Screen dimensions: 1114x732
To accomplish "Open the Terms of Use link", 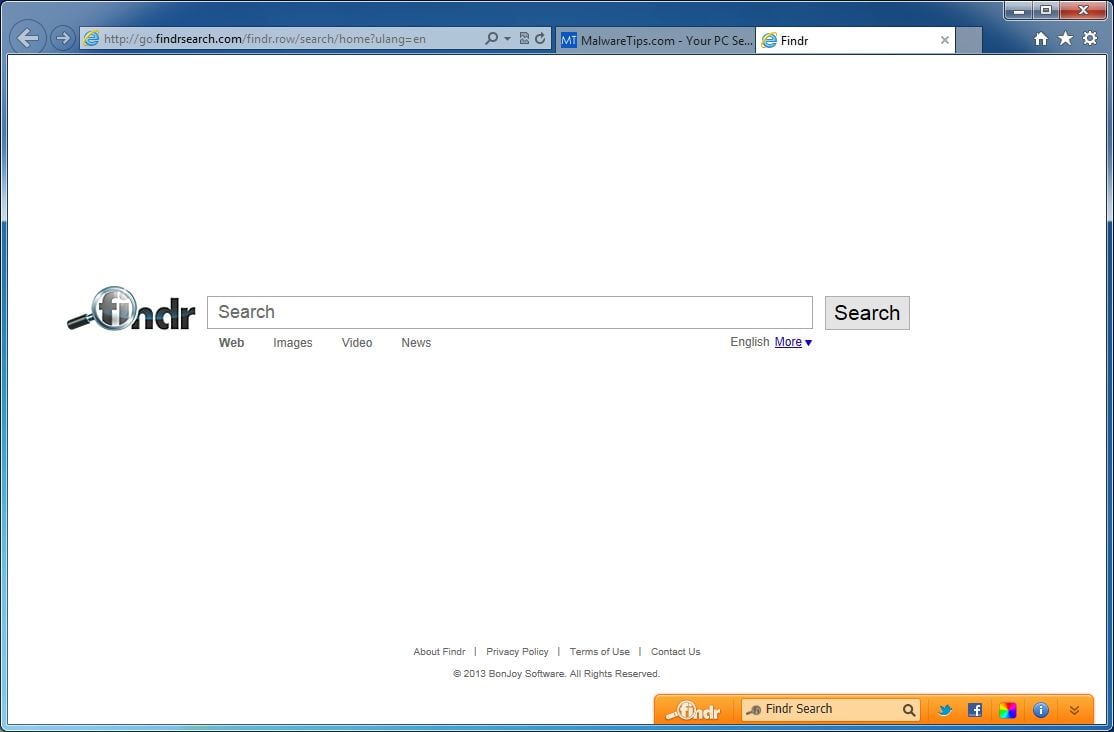I will click(600, 652).
